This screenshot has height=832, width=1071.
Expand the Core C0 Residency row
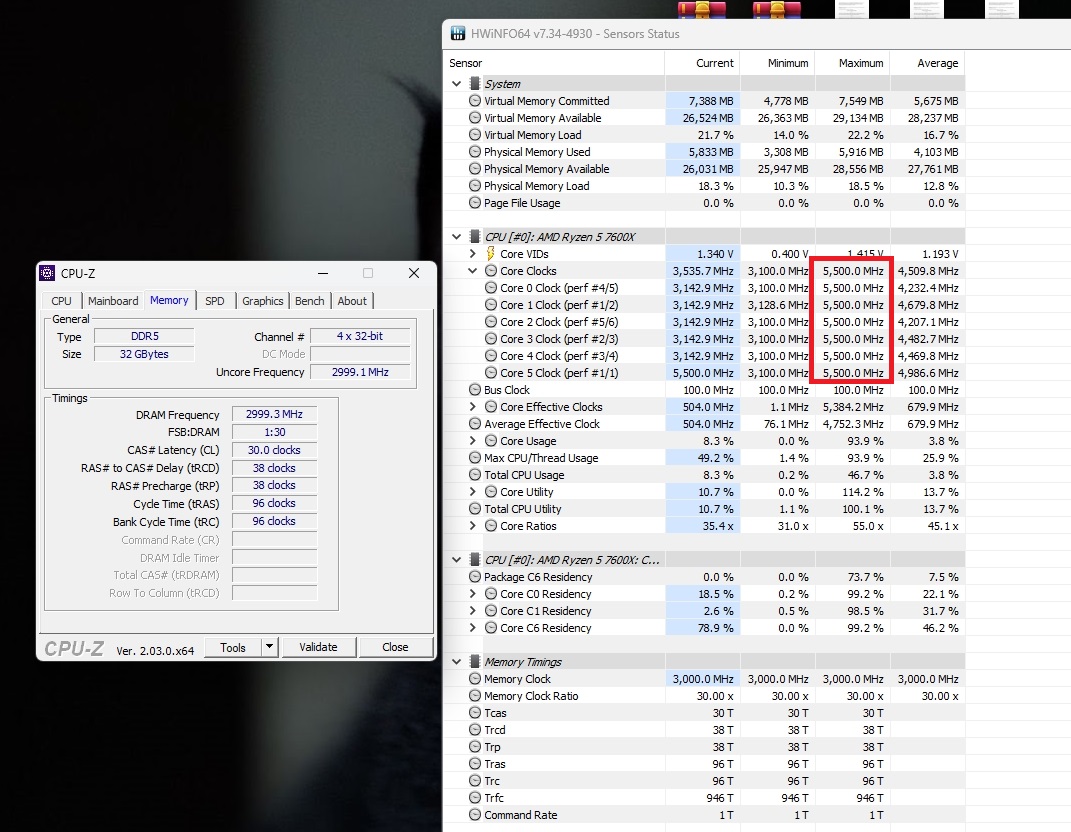[472, 594]
